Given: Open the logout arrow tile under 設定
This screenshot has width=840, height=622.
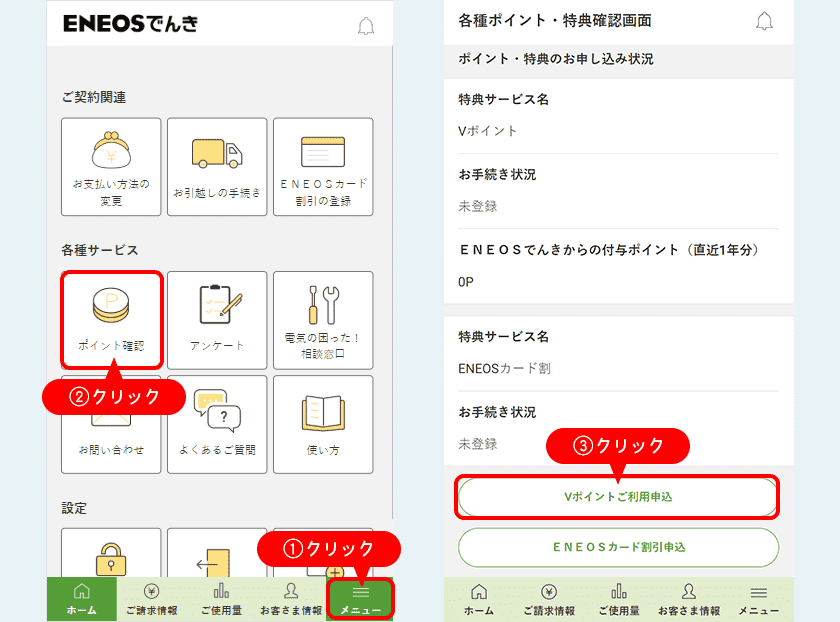Looking at the screenshot, I should tap(217, 553).
